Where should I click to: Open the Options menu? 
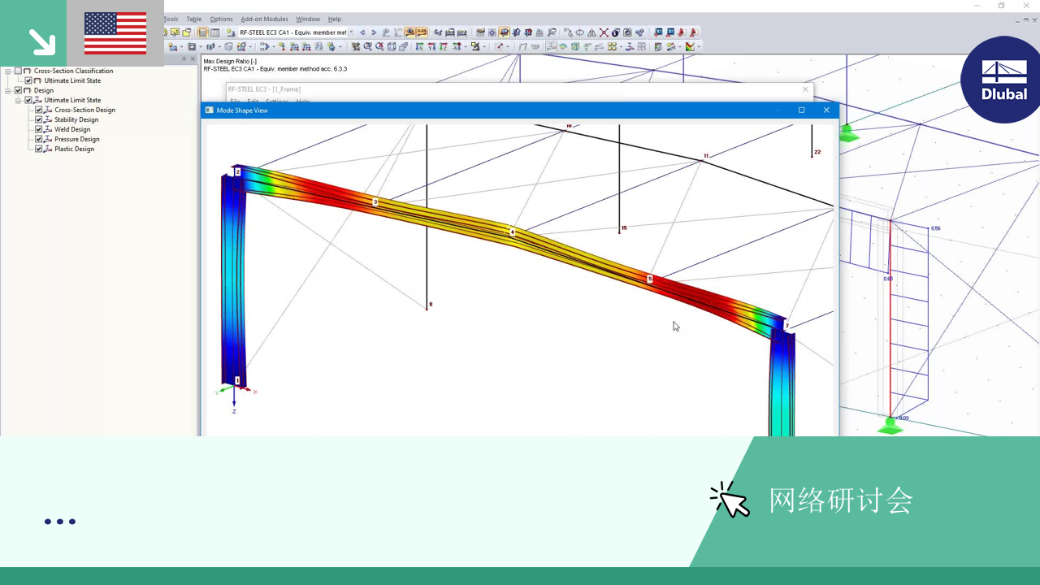(x=221, y=19)
